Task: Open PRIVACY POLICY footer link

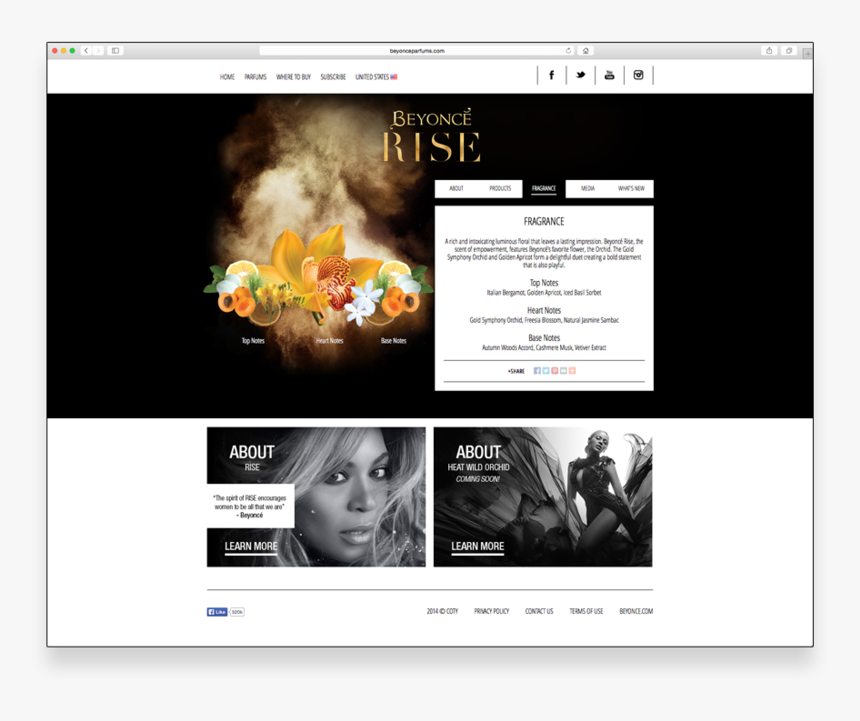Action: click(x=491, y=611)
